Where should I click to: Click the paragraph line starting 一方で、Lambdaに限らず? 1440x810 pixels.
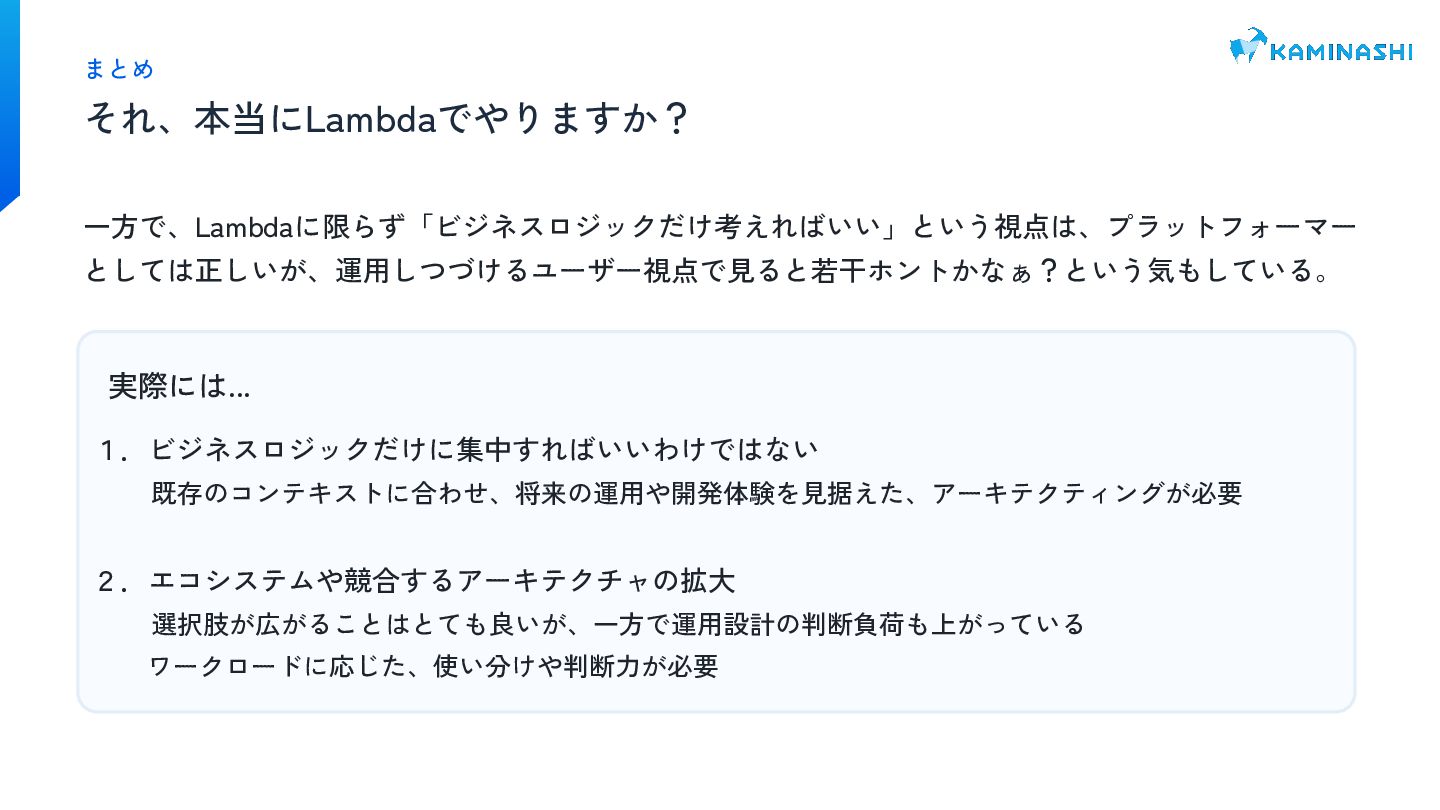click(720, 227)
